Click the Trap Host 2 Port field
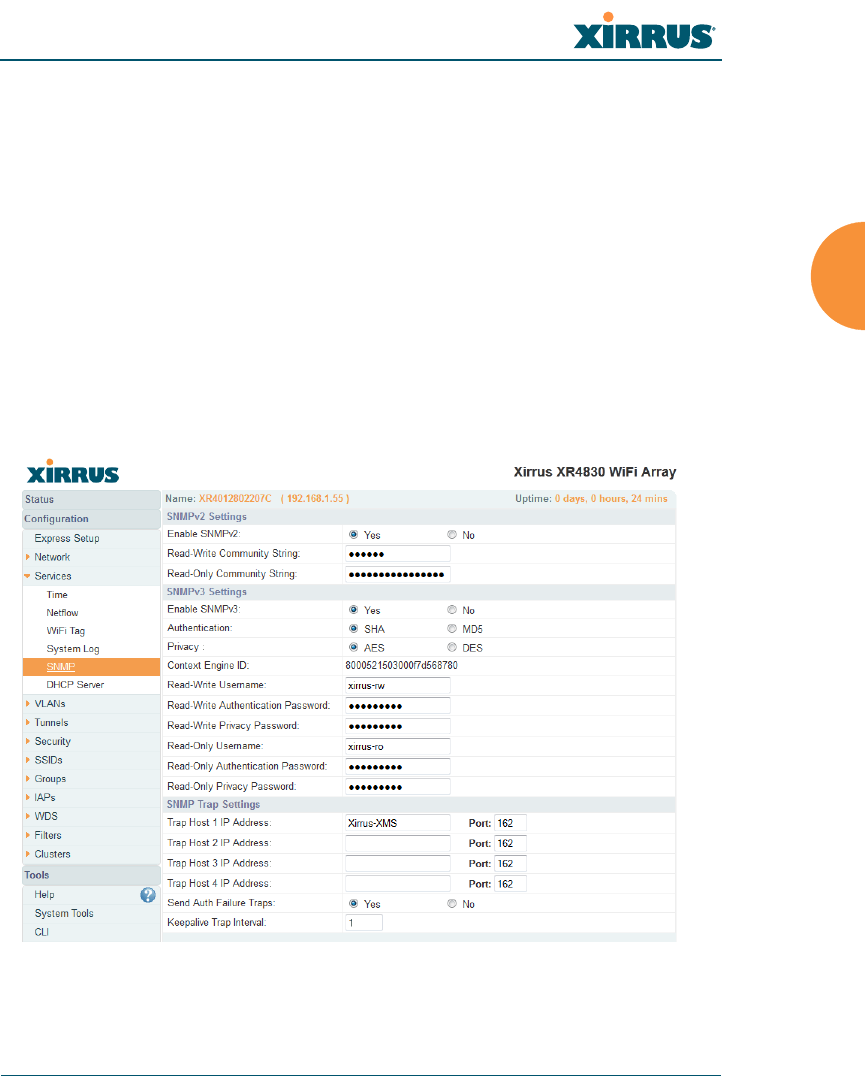This screenshot has width=865, height=1076. (x=510, y=843)
